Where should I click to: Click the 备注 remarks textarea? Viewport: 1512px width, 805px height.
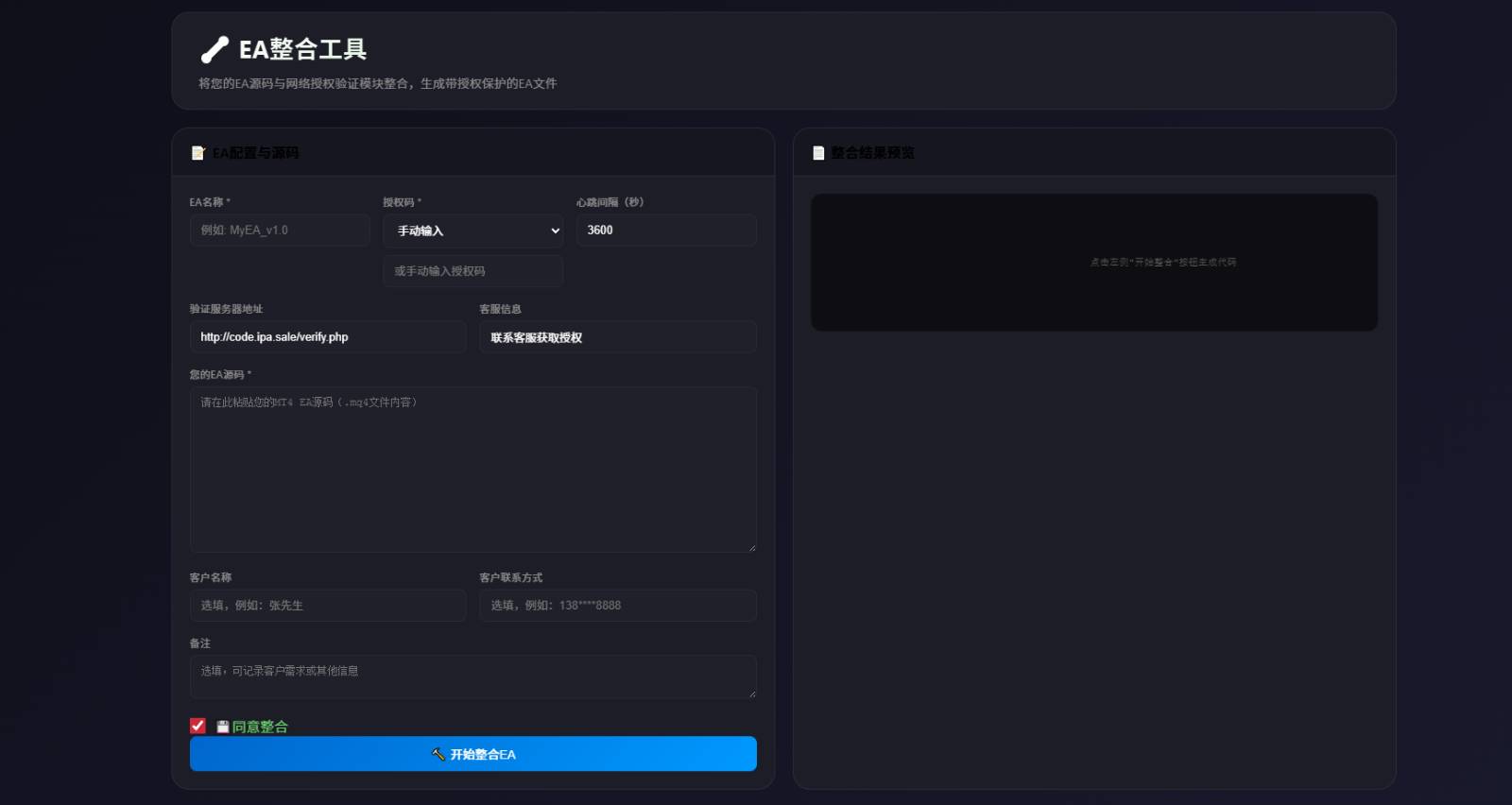tap(473, 677)
